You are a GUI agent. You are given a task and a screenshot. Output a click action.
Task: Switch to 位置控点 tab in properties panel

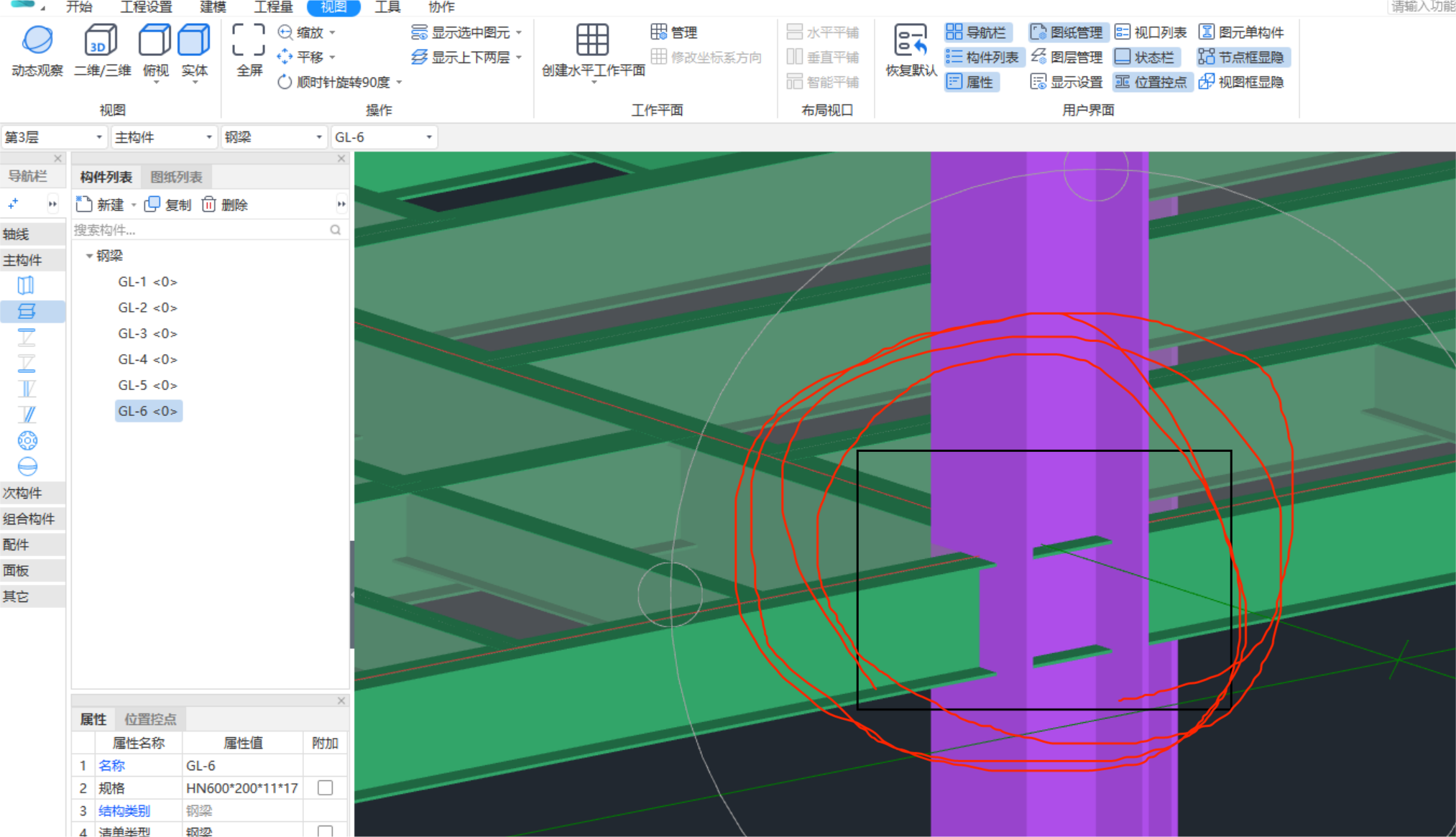pos(149,719)
